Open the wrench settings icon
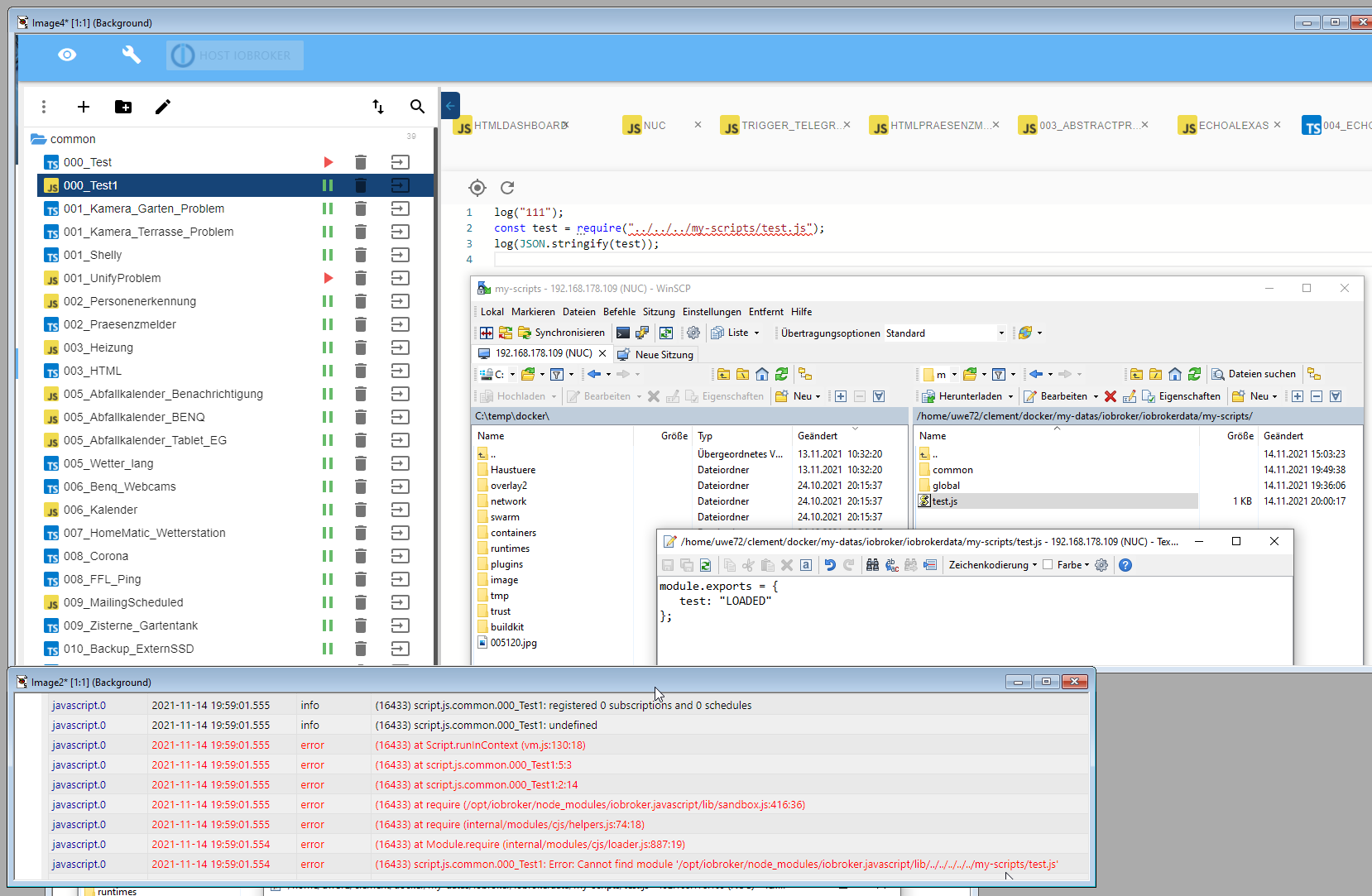 [131, 55]
